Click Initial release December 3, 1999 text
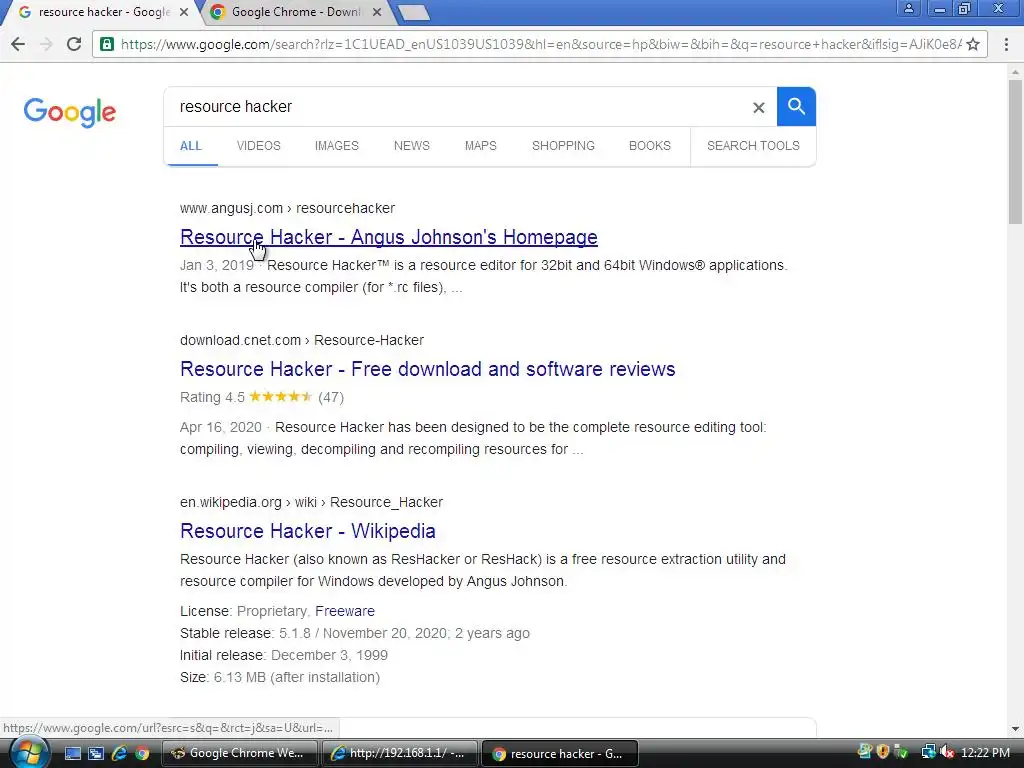The width and height of the screenshot is (1024, 768). click(x=284, y=655)
